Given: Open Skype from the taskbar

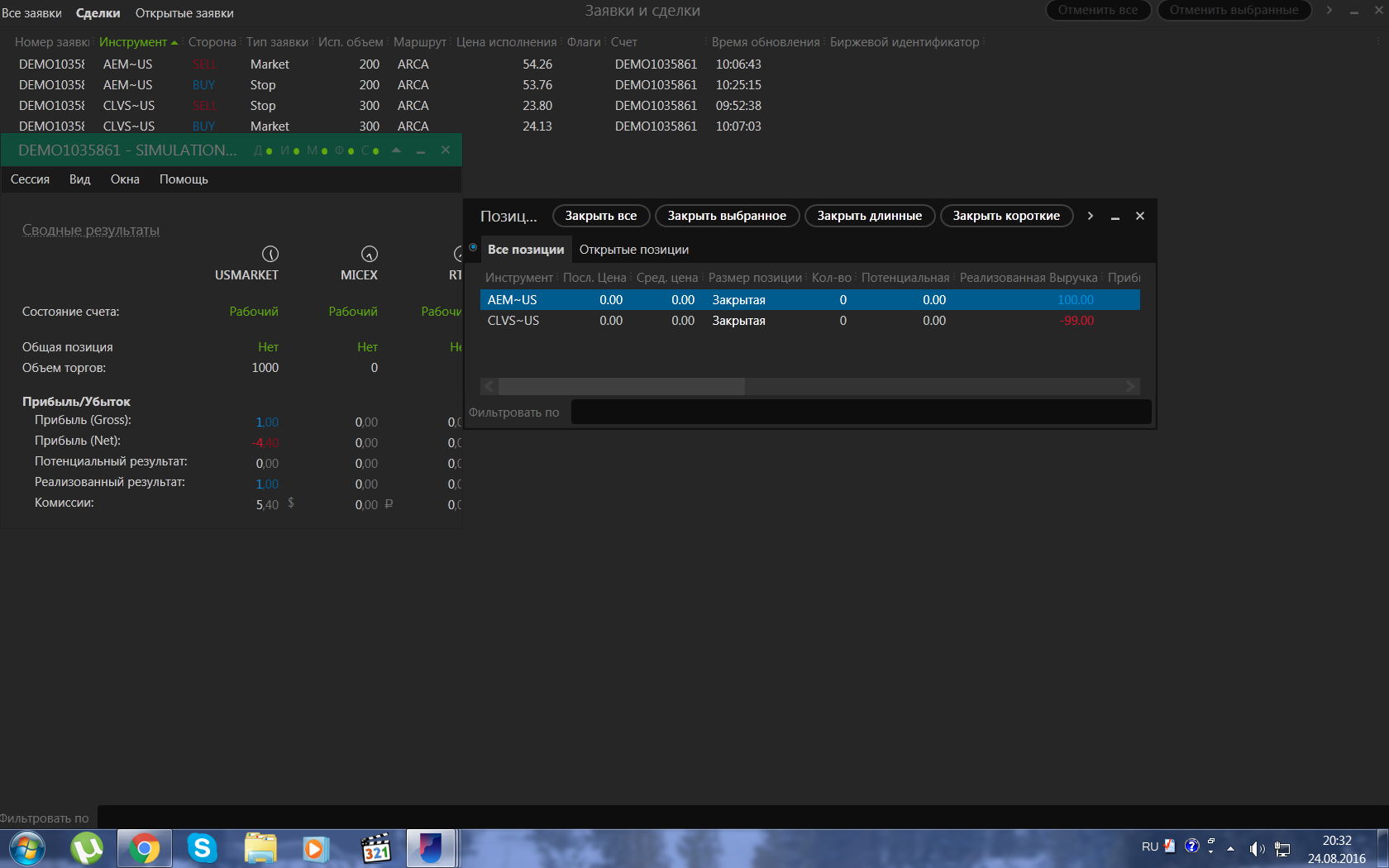Looking at the screenshot, I should 202,848.
